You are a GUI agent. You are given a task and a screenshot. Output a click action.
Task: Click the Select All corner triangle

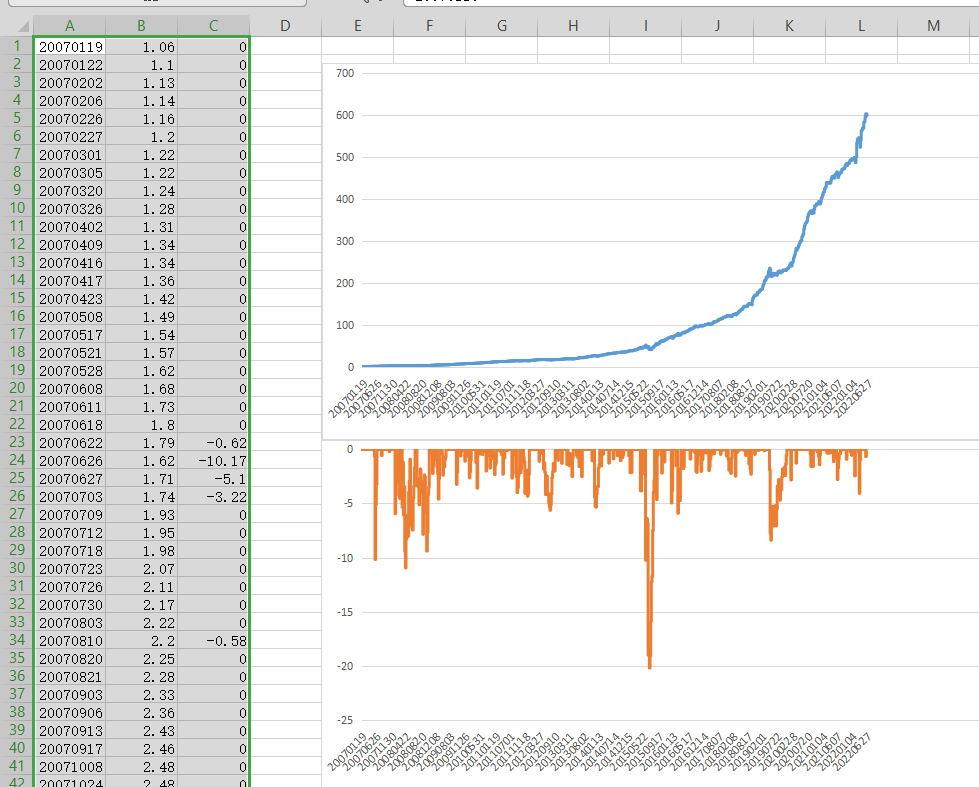tap(16, 25)
